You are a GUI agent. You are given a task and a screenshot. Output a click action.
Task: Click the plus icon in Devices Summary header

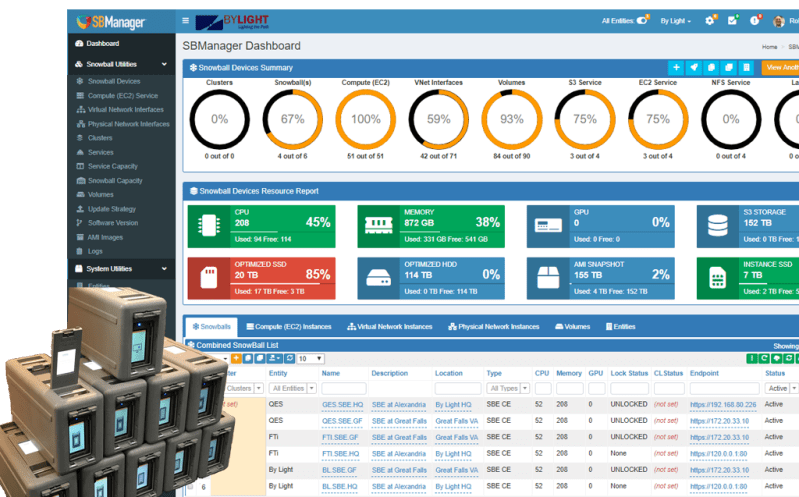point(676,67)
